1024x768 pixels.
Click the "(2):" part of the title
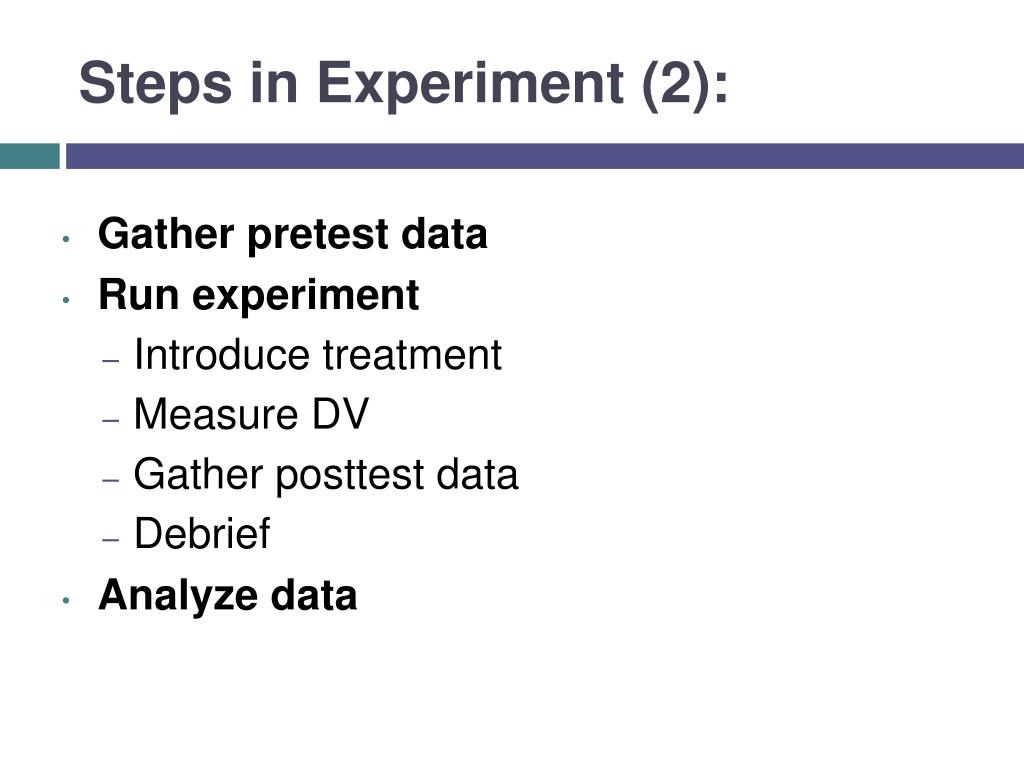[x=685, y=84]
